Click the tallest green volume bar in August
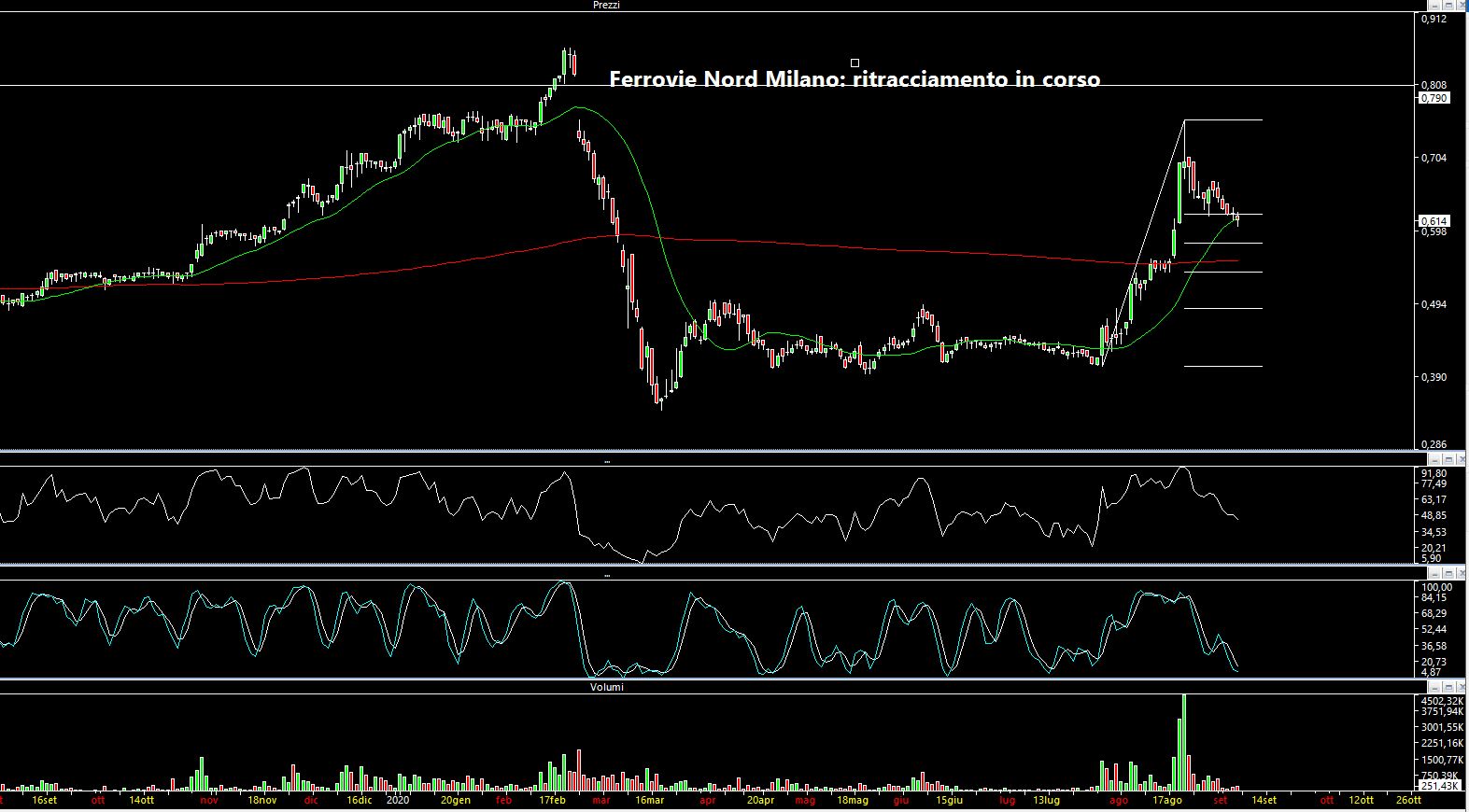This screenshot has width=1469, height=812. (x=1183, y=743)
